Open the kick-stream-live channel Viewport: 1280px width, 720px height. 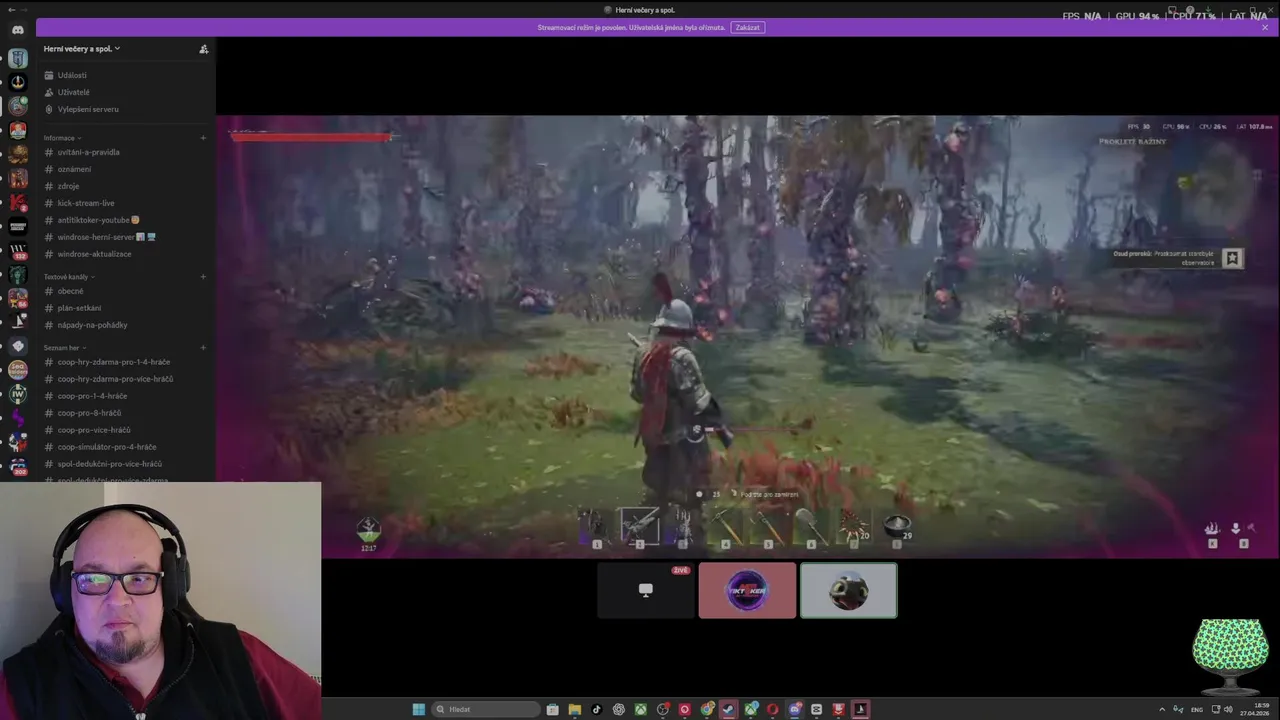click(125, 203)
